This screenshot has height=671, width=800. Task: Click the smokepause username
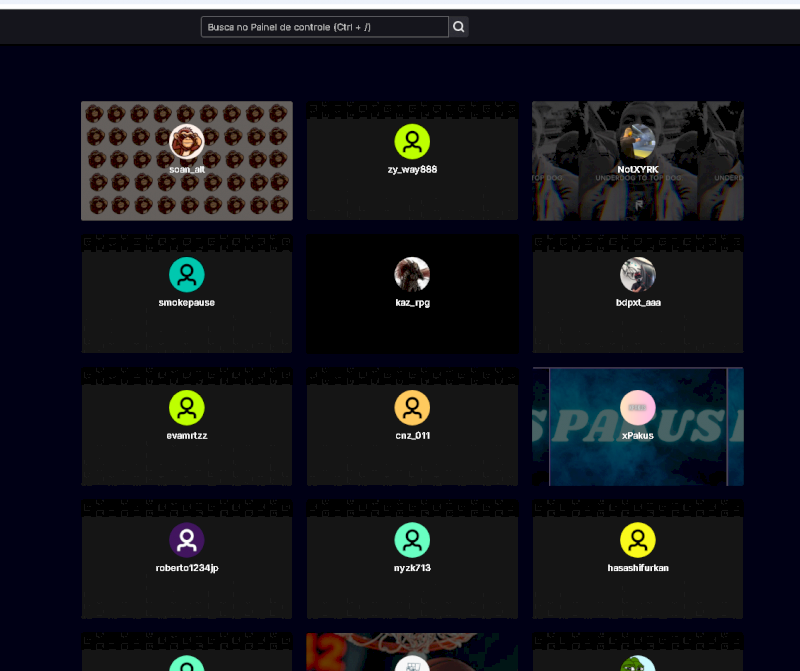pos(187,303)
